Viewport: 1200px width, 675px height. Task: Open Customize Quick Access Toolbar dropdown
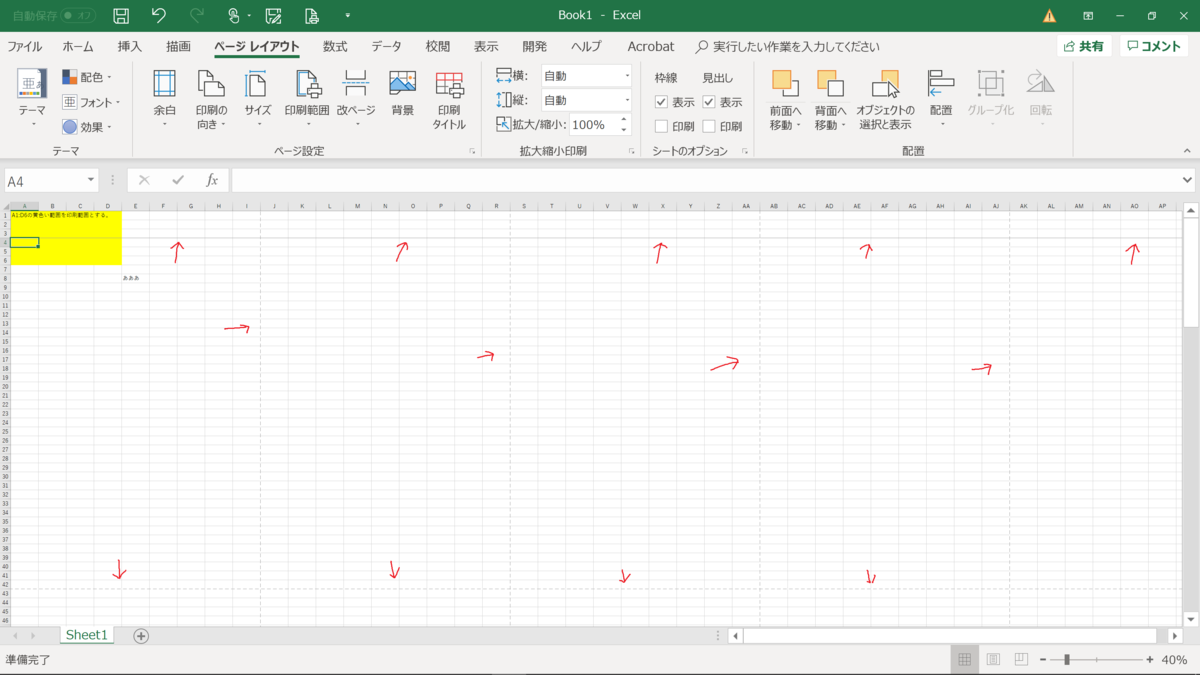[x=347, y=15]
